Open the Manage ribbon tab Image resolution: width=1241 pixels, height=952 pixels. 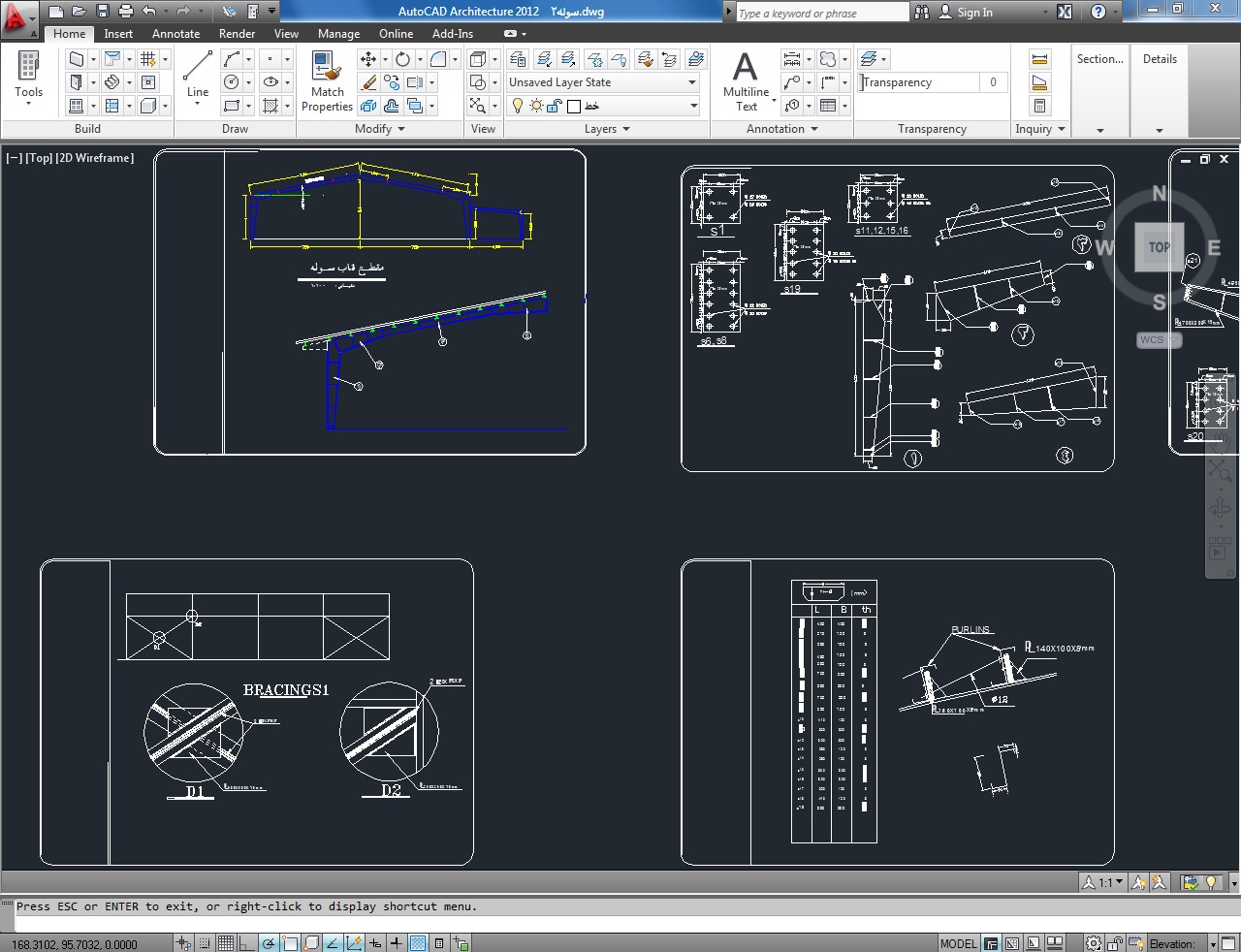[338, 34]
